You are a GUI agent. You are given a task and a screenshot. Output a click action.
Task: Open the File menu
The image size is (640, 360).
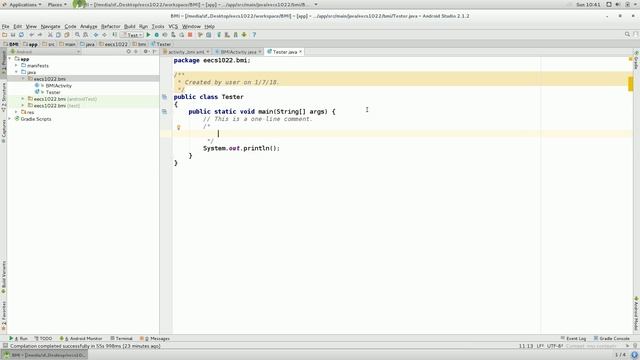[x=5, y=26]
